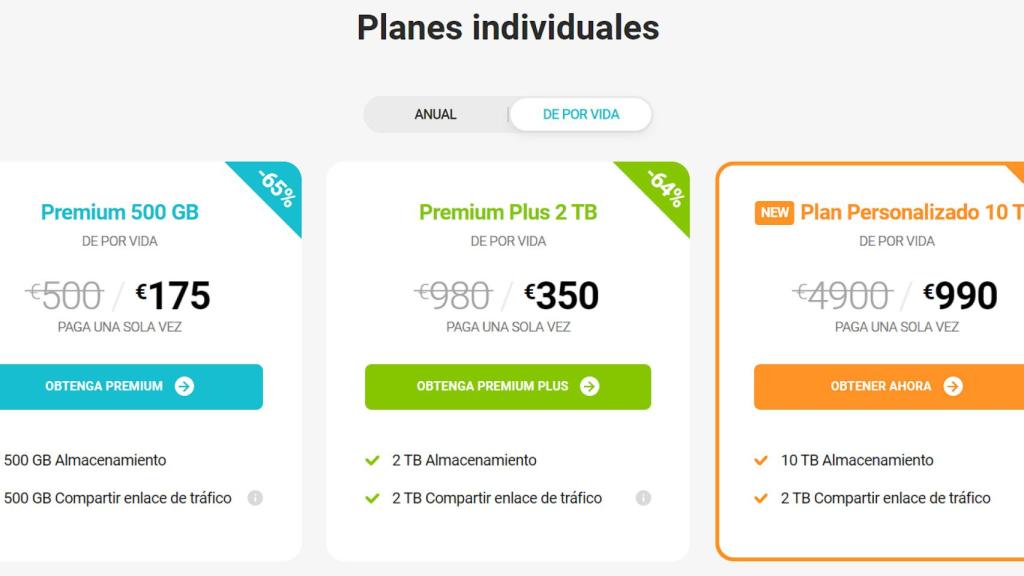
Task: Click the €175 lifetime price
Action: tap(173, 296)
